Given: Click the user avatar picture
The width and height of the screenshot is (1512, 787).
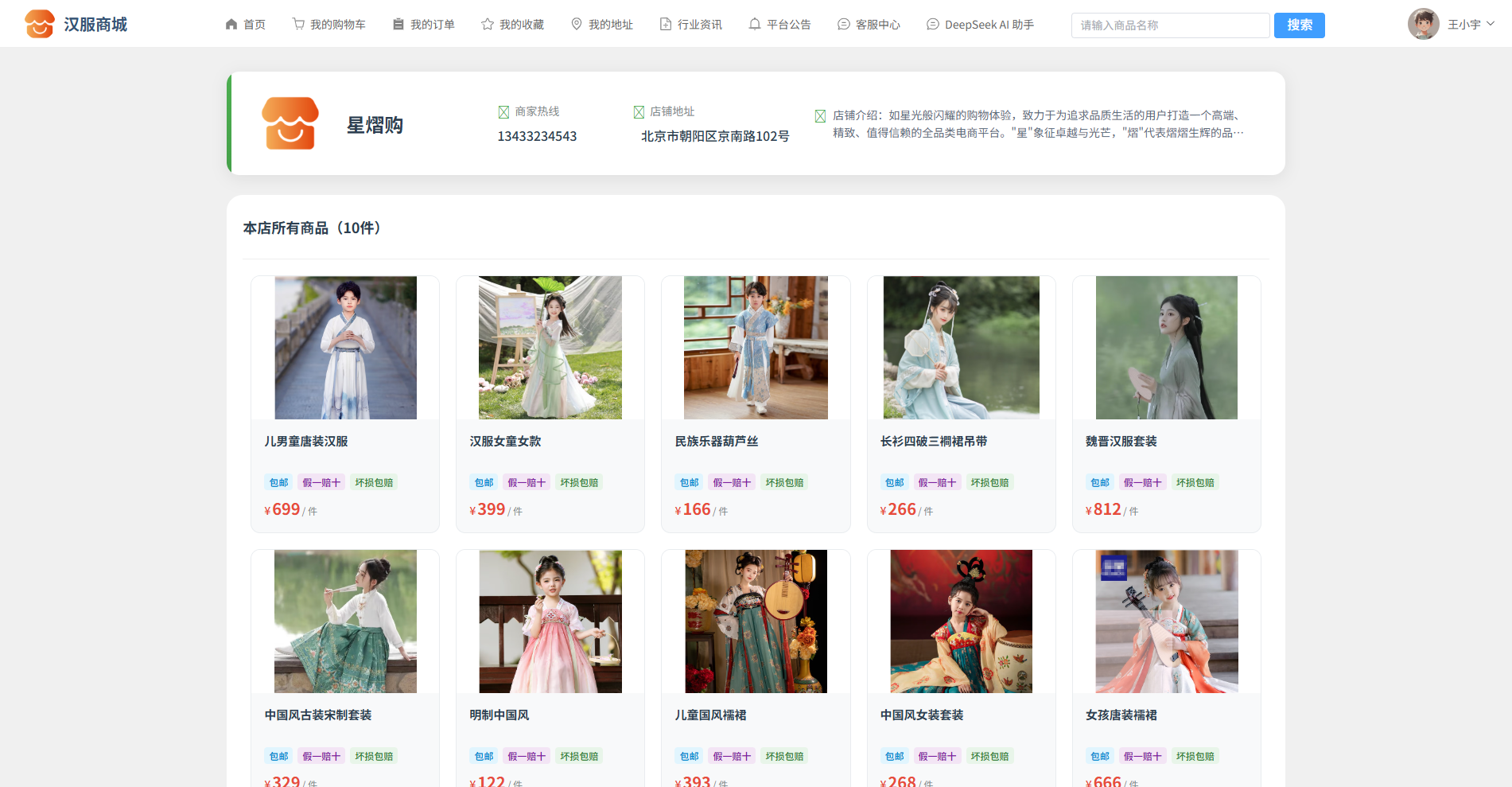Looking at the screenshot, I should tap(1423, 24).
